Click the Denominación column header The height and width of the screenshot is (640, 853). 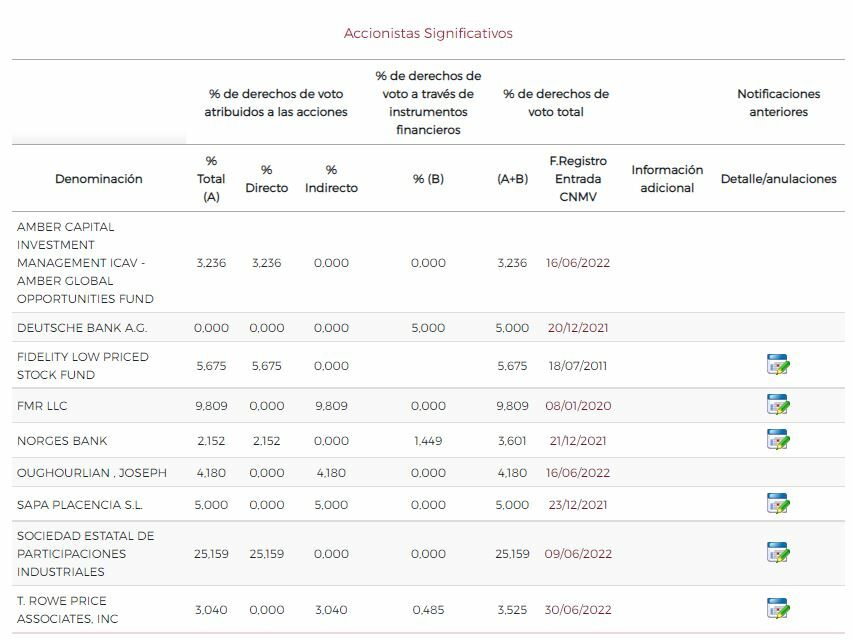tap(99, 179)
